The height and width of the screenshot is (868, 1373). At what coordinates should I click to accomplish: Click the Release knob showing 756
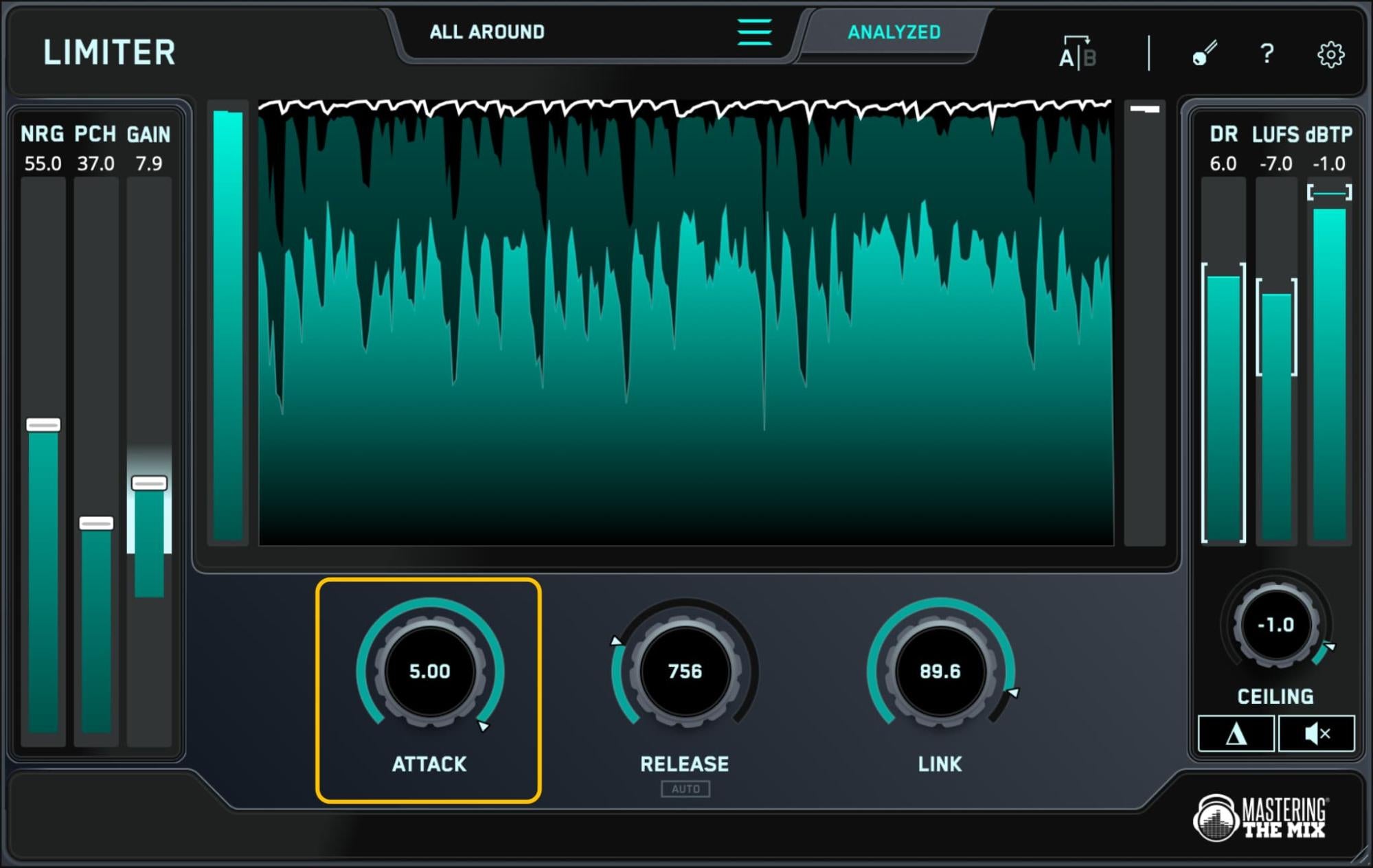[x=685, y=671]
